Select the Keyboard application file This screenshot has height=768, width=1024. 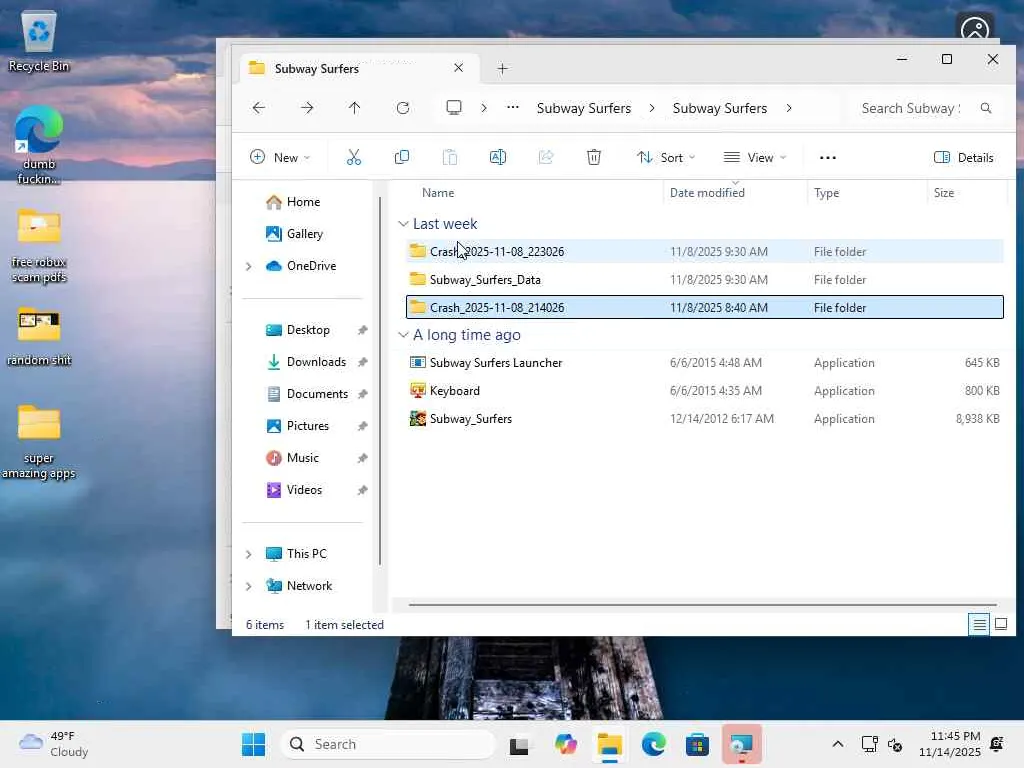pos(705,391)
